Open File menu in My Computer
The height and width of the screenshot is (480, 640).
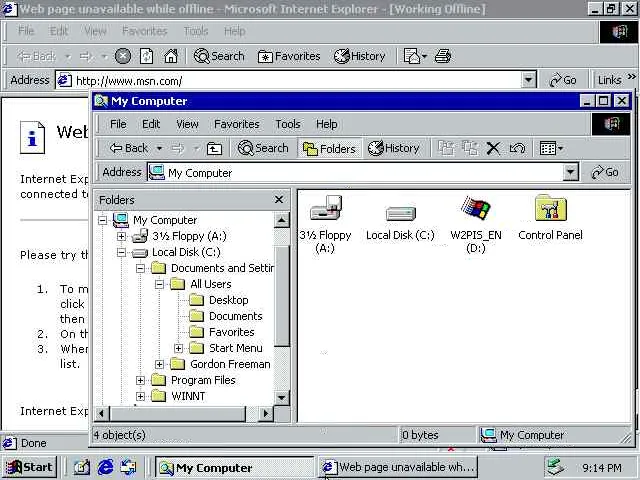pos(118,124)
